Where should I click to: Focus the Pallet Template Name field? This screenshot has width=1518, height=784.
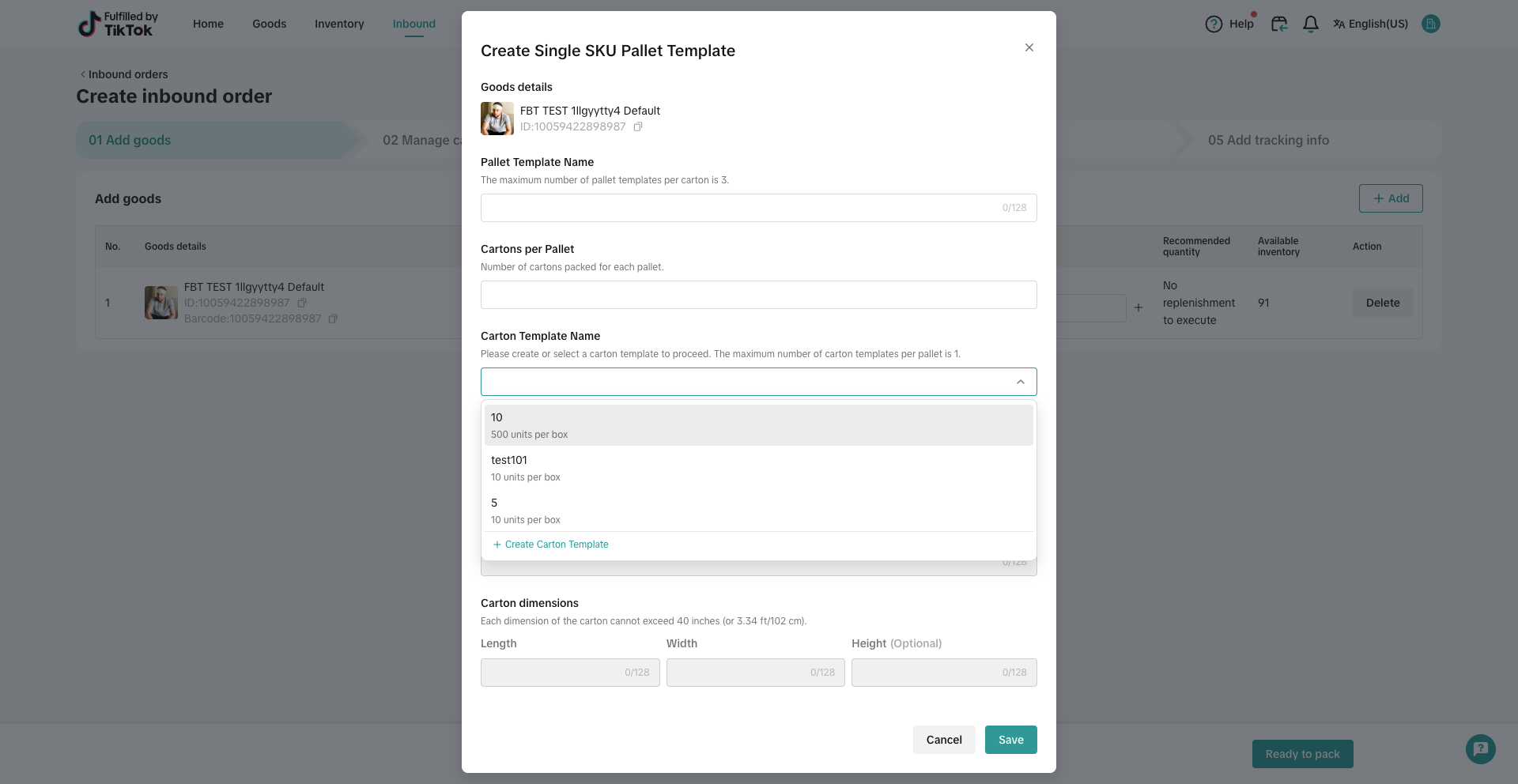click(739, 208)
